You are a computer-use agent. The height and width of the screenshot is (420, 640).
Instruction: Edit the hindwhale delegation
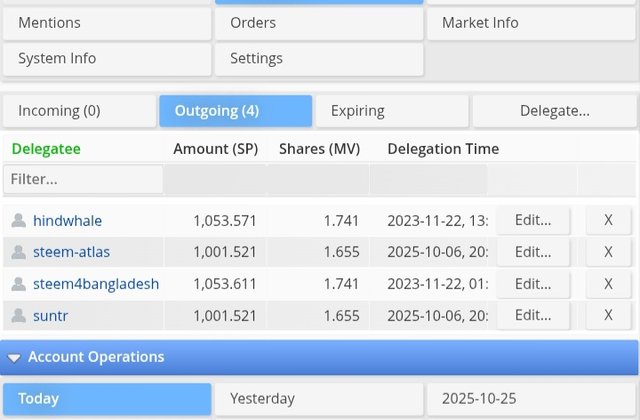pos(533,221)
